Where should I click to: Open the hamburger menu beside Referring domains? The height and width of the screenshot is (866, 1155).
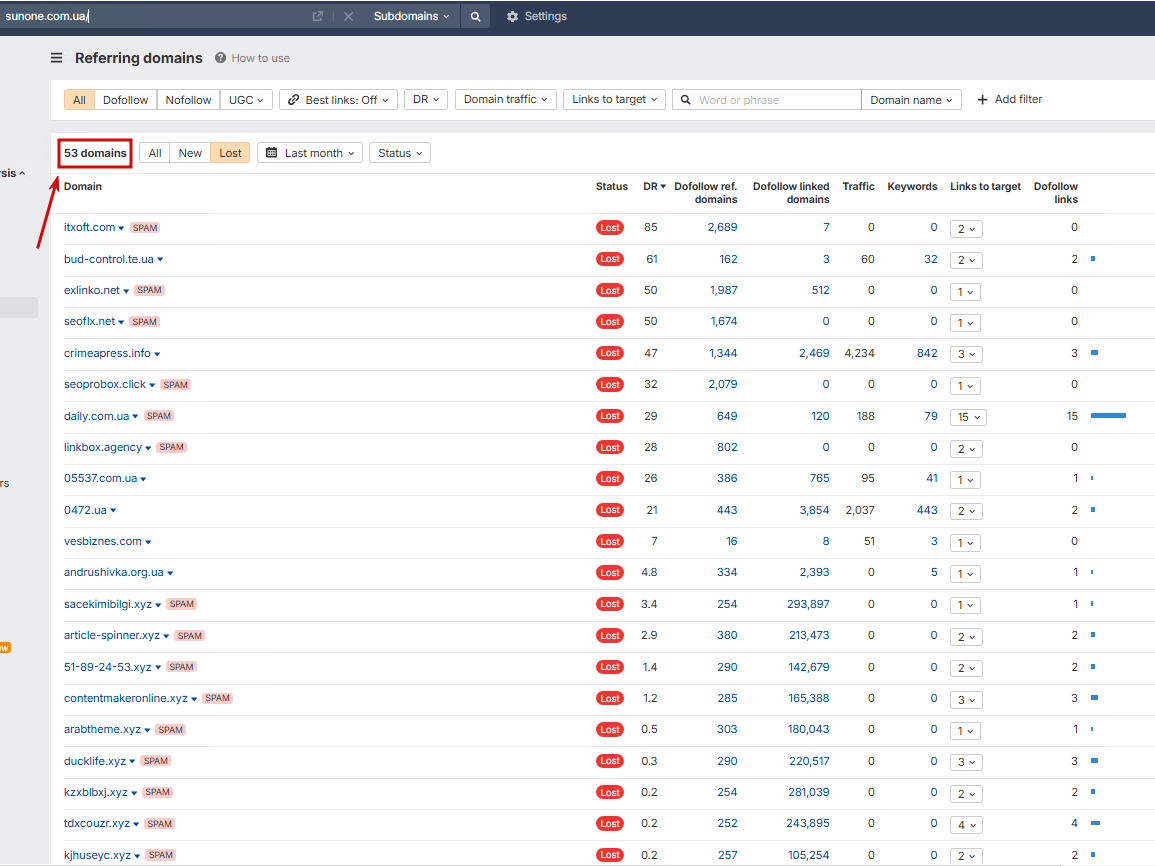[56, 57]
